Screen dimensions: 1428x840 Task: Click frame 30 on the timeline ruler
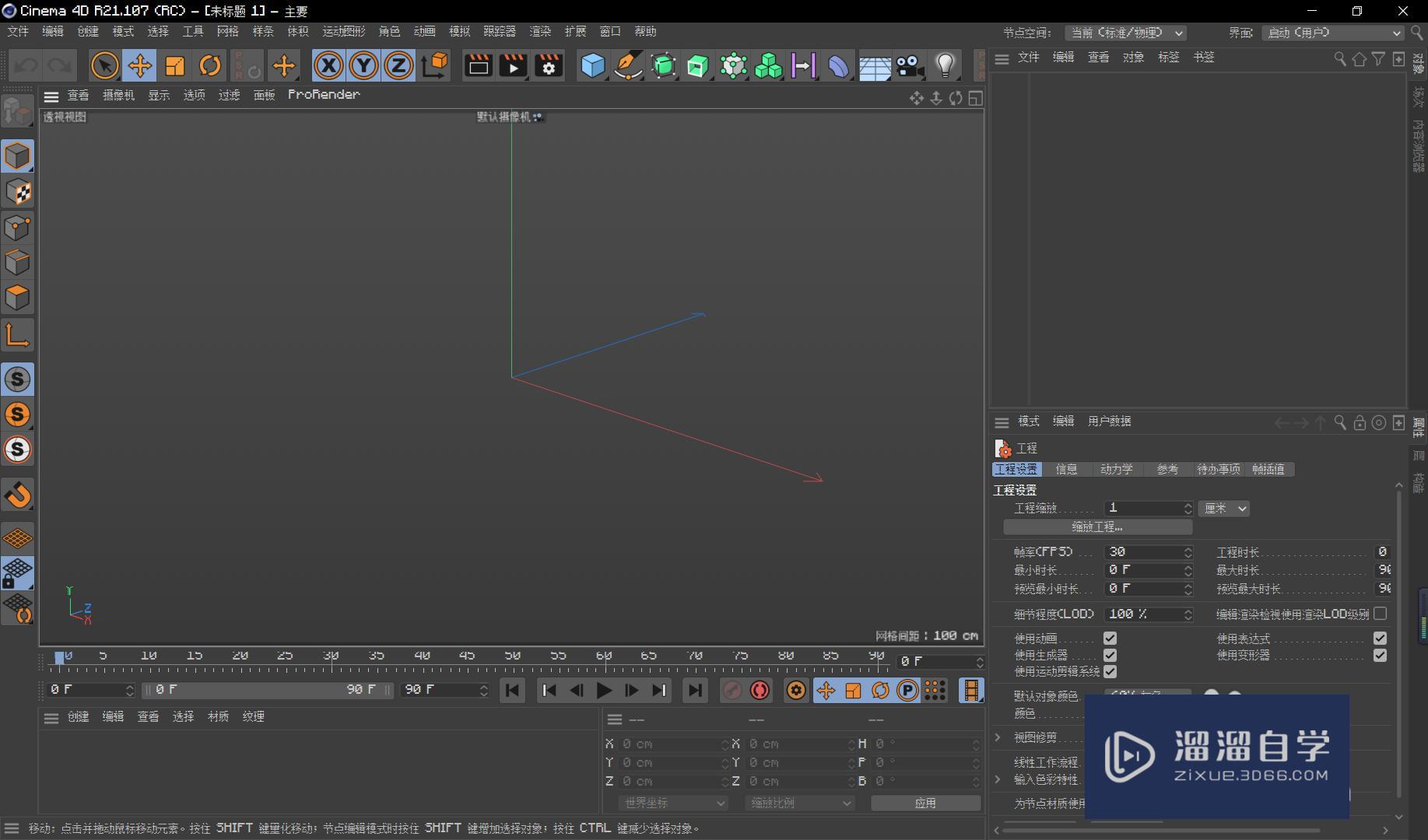pos(332,656)
